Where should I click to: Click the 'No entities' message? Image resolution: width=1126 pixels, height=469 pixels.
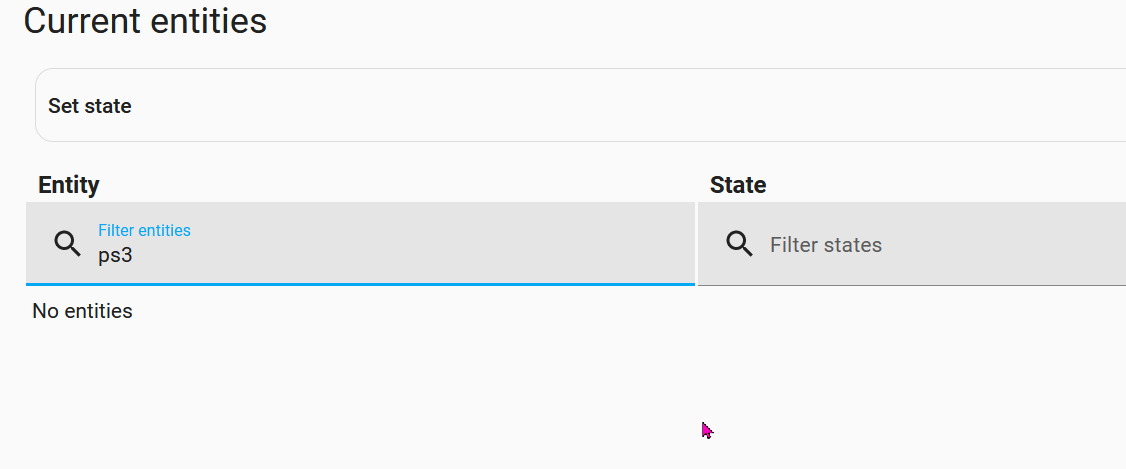(82, 311)
